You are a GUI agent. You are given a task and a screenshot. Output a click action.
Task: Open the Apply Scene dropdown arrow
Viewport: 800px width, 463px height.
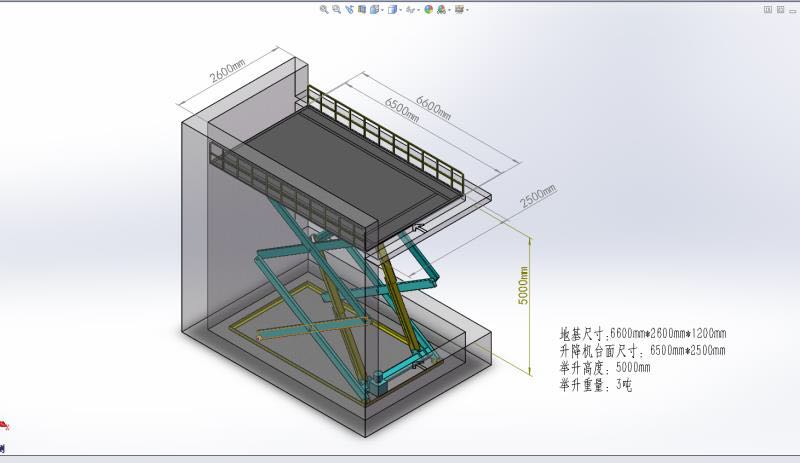click(449, 10)
